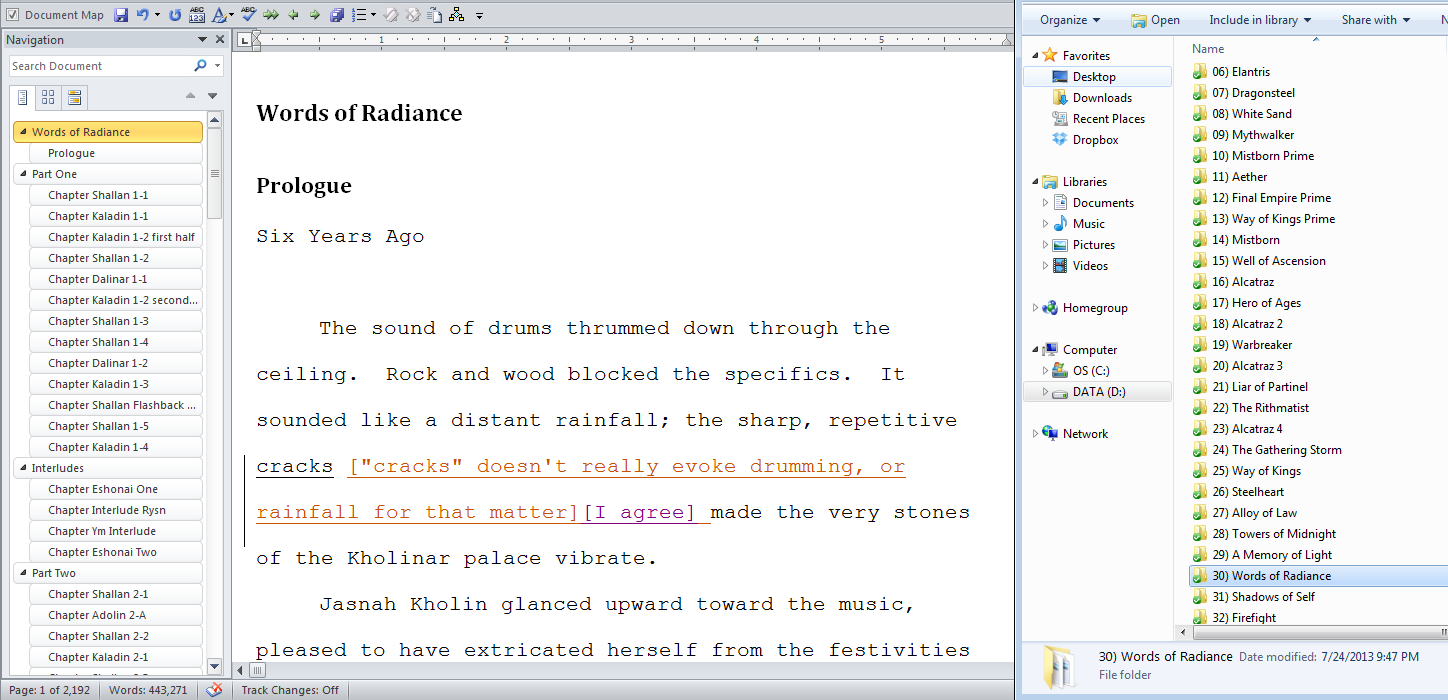Image resolution: width=1448 pixels, height=700 pixels.
Task: Switch to search results browse tab
Action: pyautogui.click(x=74, y=97)
